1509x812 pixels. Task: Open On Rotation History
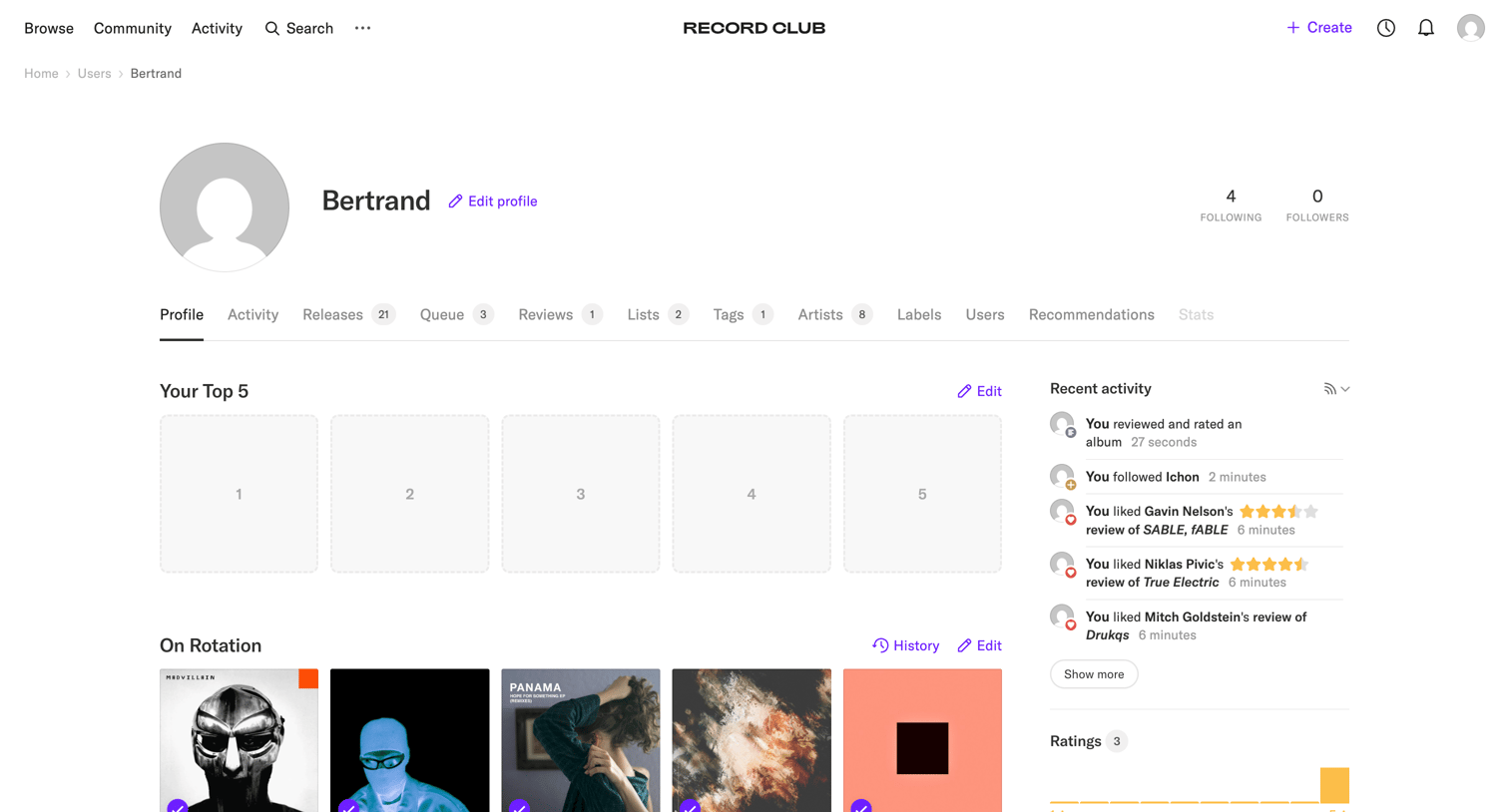click(906, 645)
